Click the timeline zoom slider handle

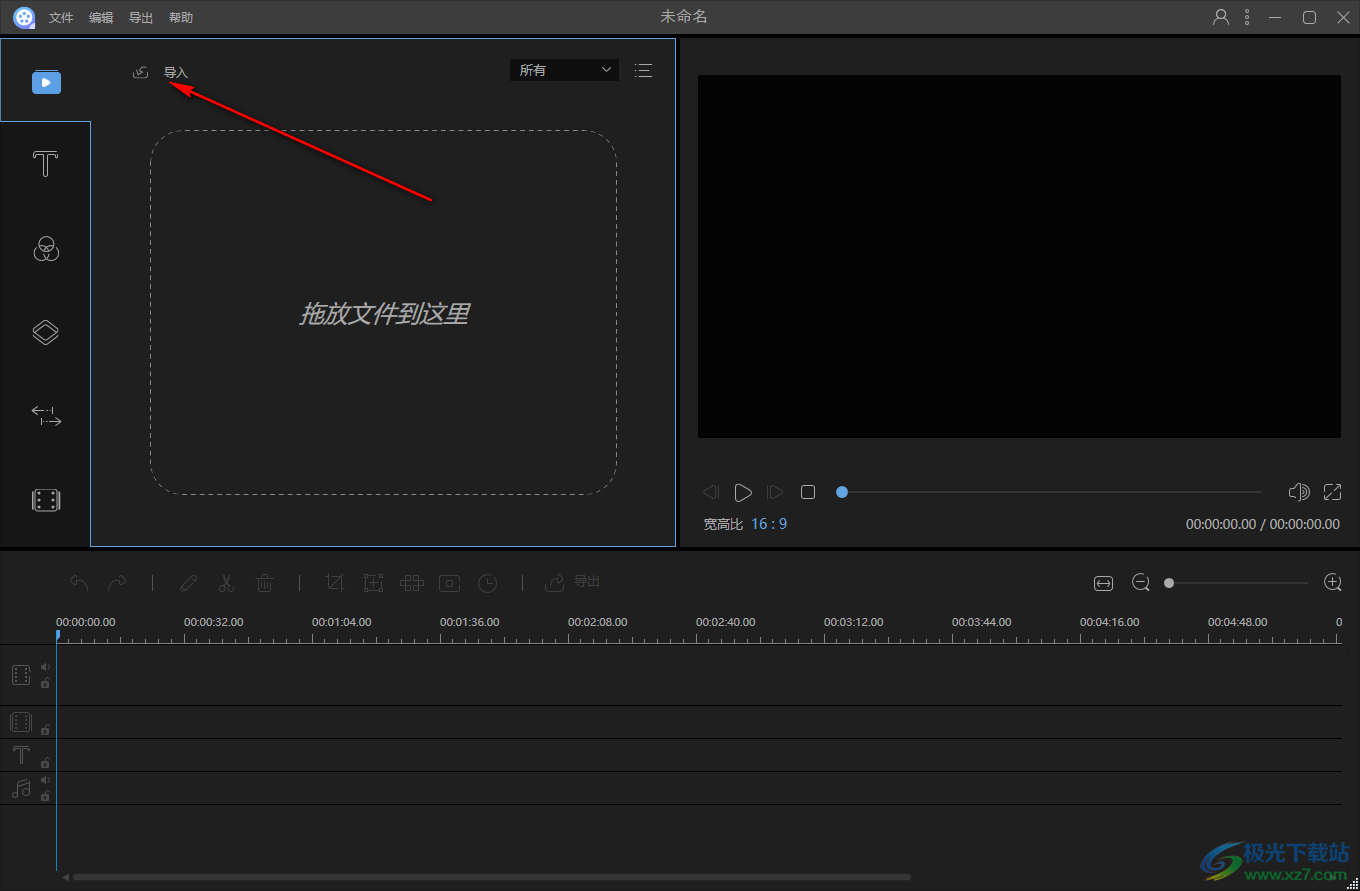(1169, 583)
